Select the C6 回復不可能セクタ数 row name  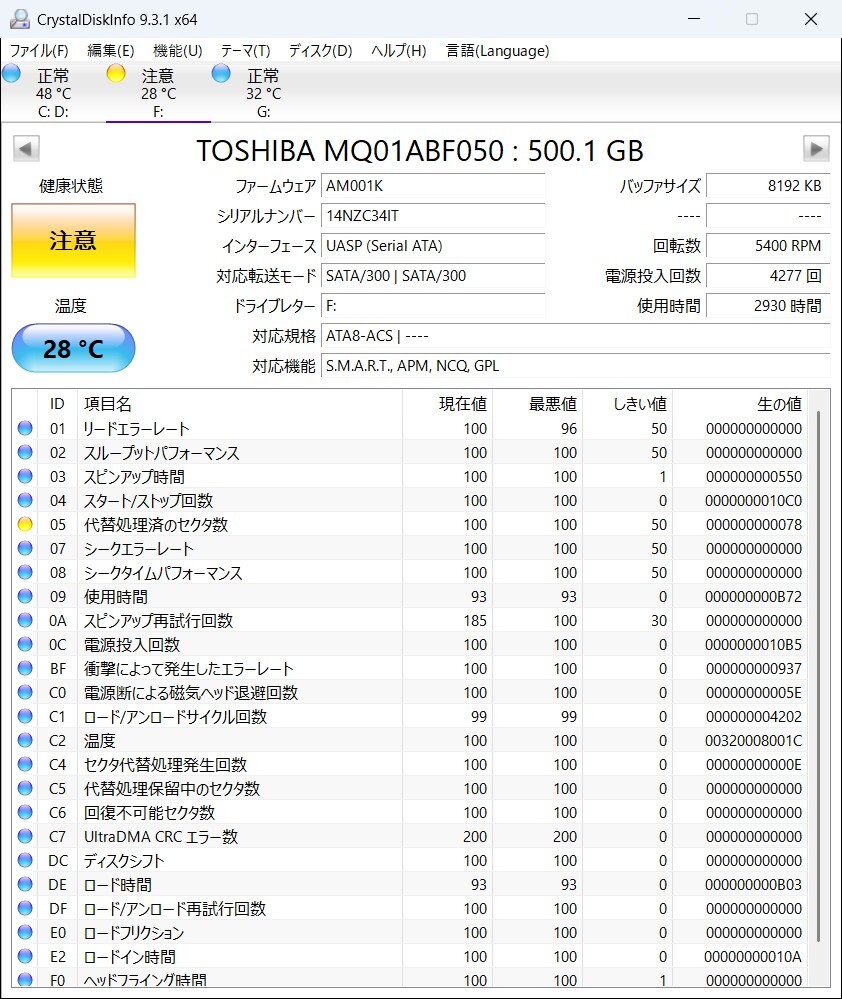(x=149, y=812)
